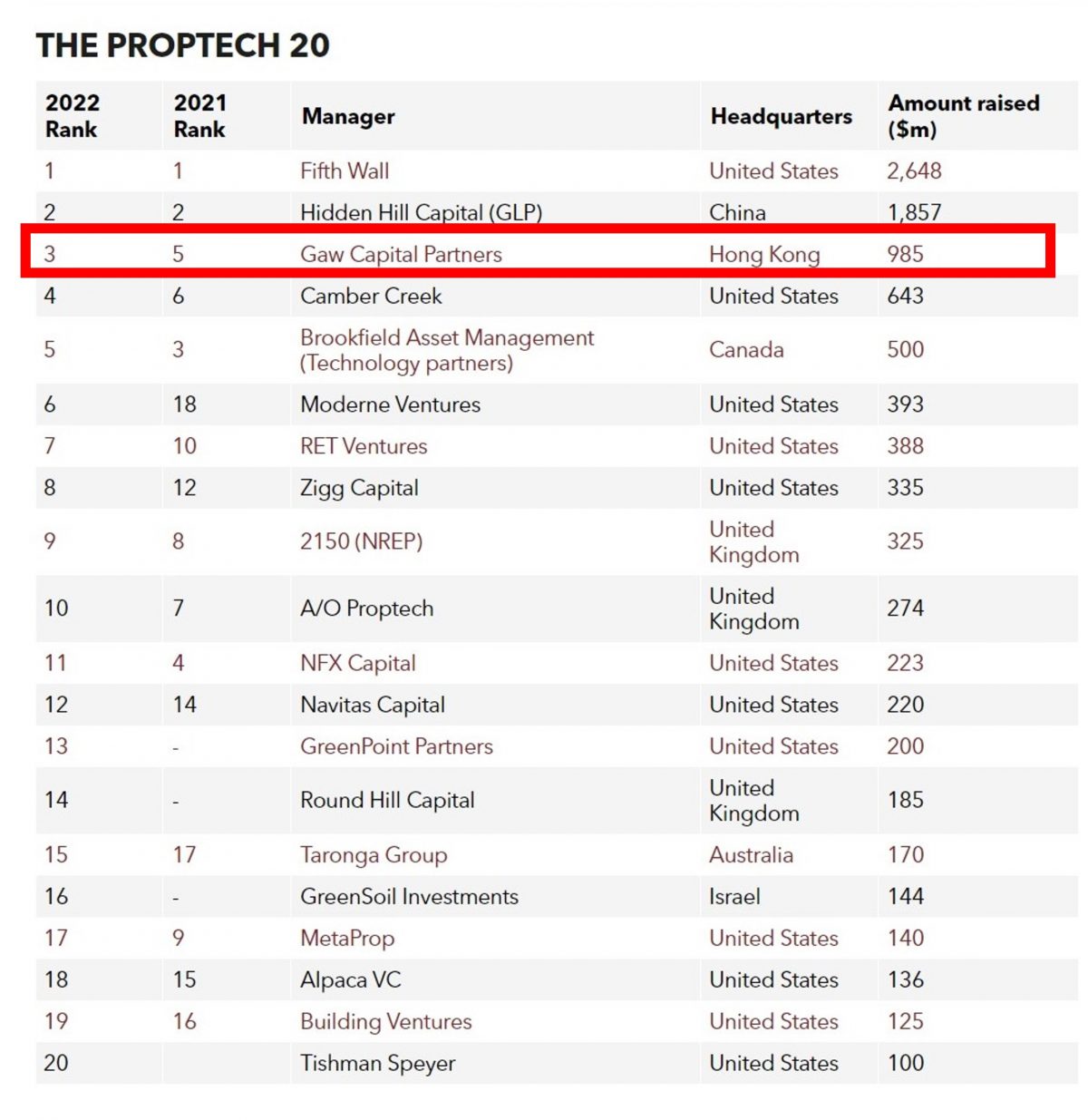Screen dimensions: 1088x1120
Task: Open Brookfield Asset Management link
Action: click(x=447, y=350)
